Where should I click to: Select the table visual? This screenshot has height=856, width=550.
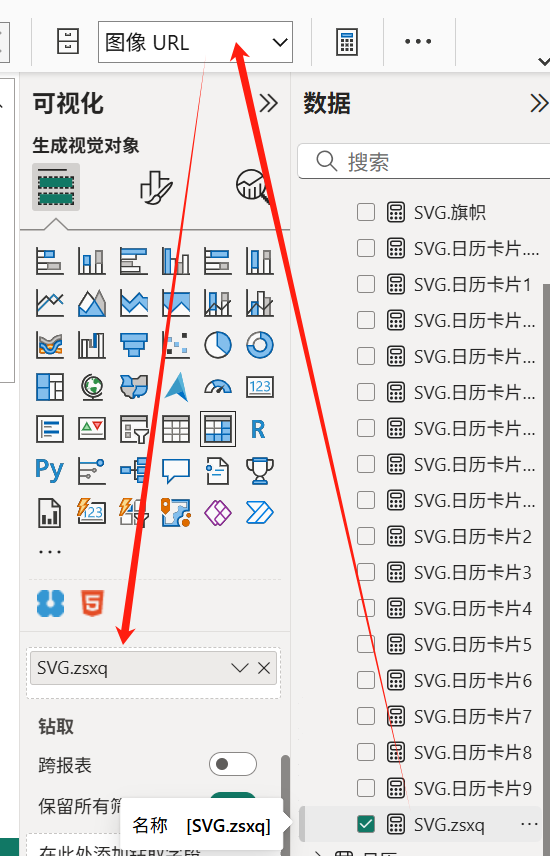(175, 429)
